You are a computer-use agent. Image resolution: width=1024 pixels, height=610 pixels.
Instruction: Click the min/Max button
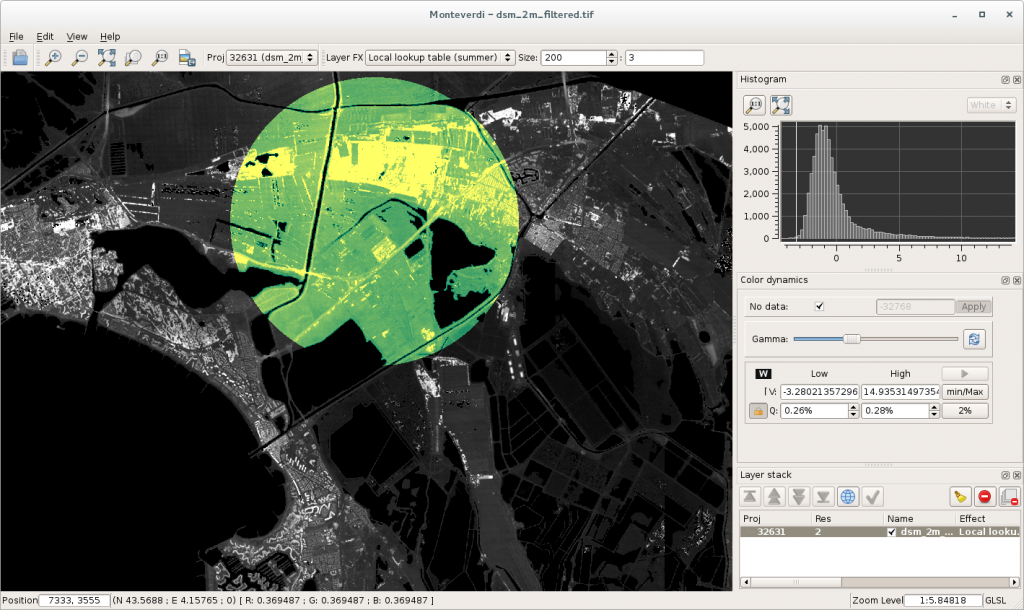(964, 391)
